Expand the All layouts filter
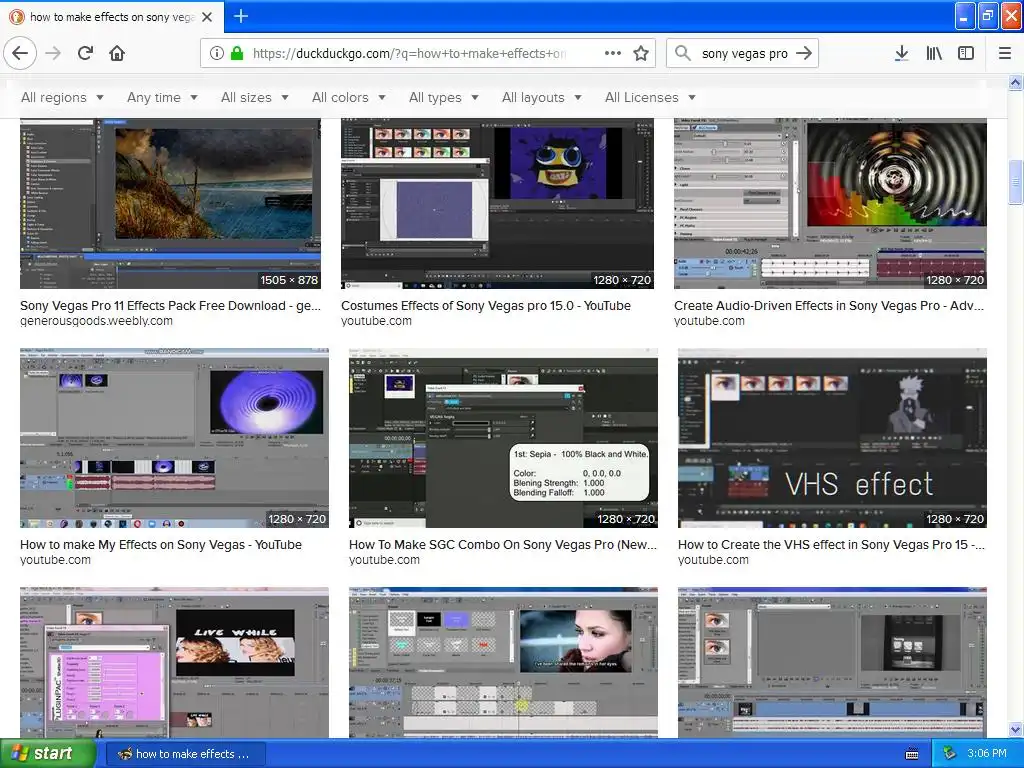This screenshot has height=768, width=1024. click(x=541, y=97)
